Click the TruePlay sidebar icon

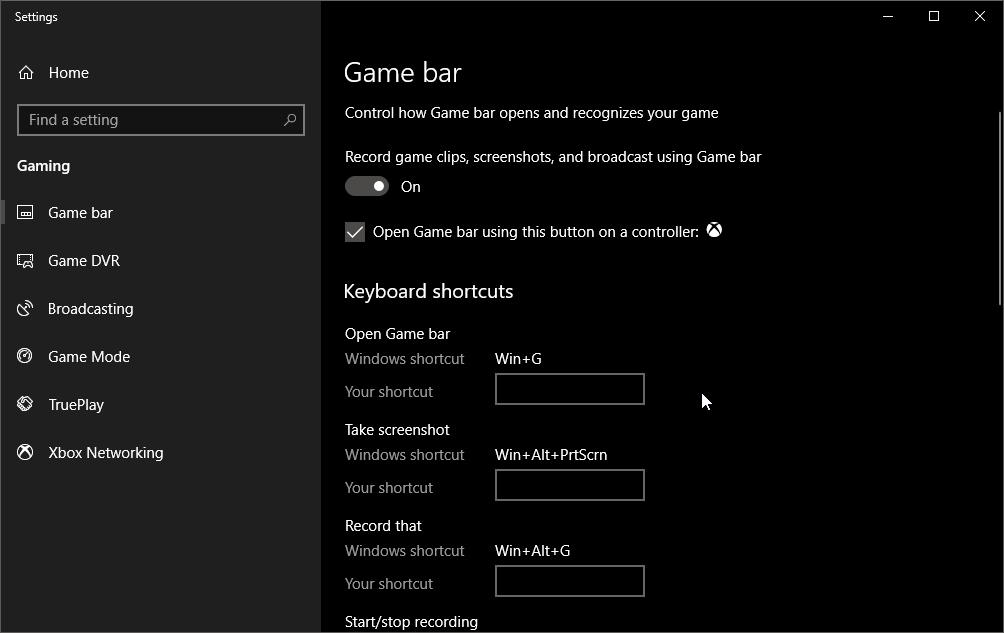[x=25, y=404]
